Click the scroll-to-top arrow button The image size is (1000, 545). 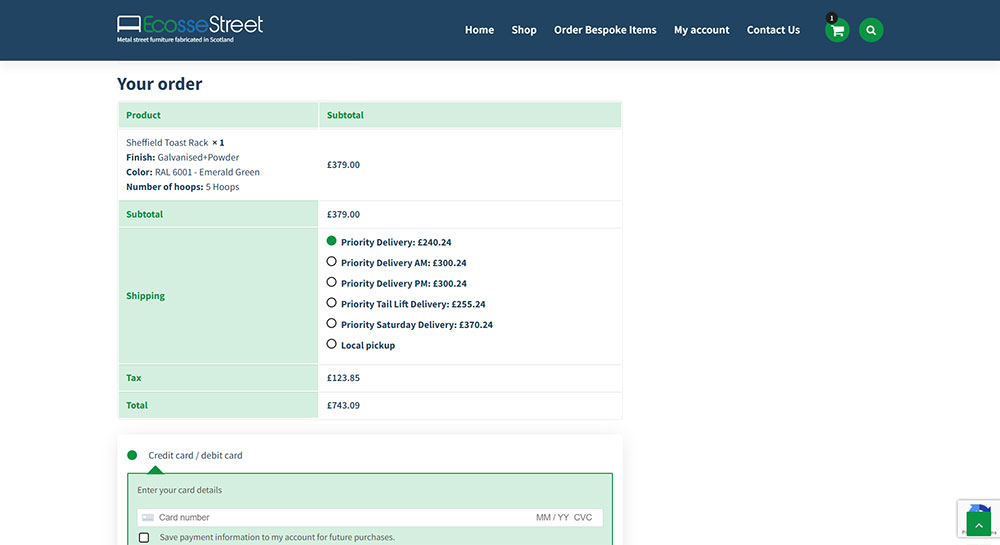coord(978,525)
